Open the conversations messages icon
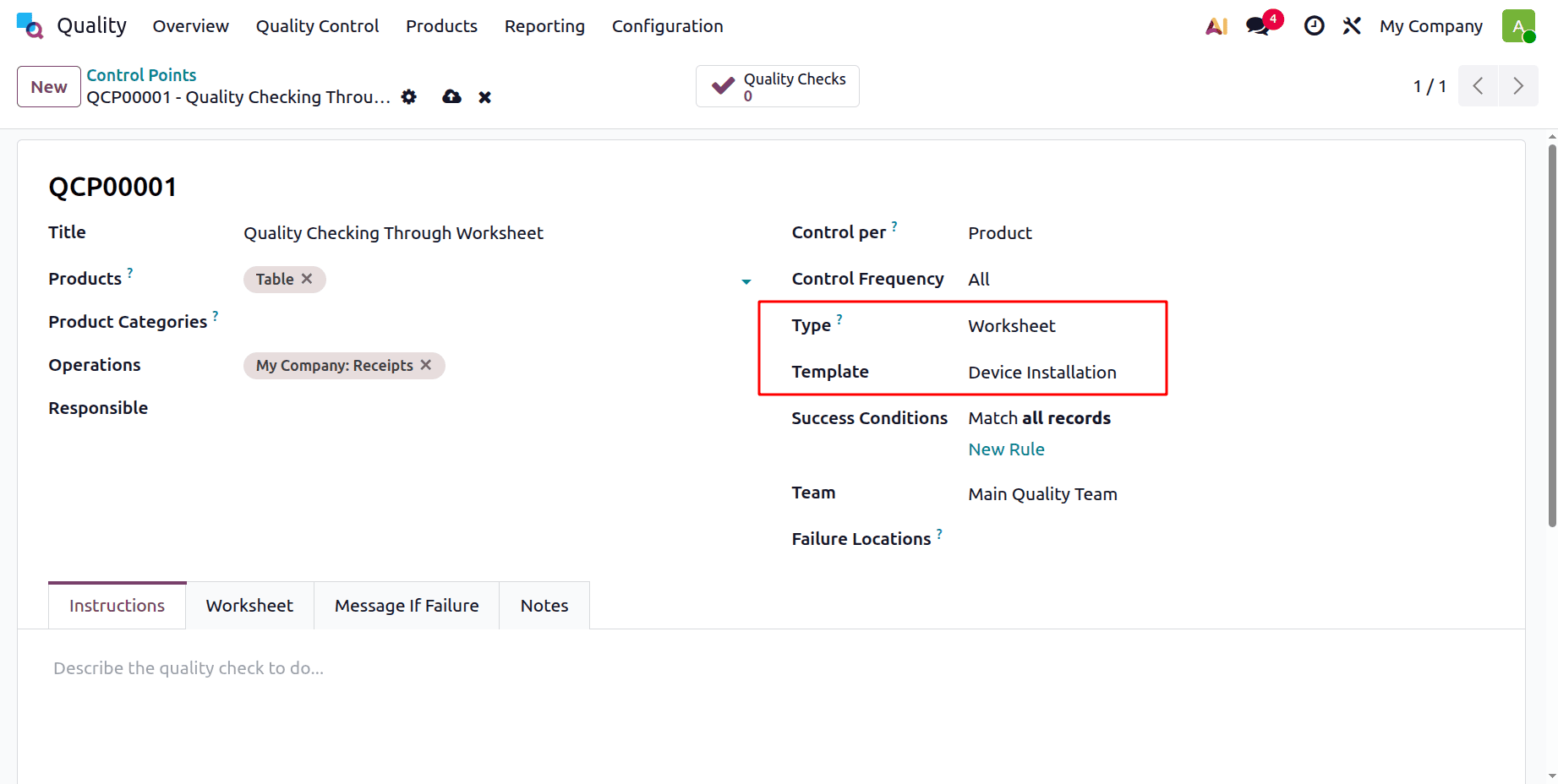Image resolution: width=1558 pixels, height=784 pixels. pyautogui.click(x=1258, y=26)
